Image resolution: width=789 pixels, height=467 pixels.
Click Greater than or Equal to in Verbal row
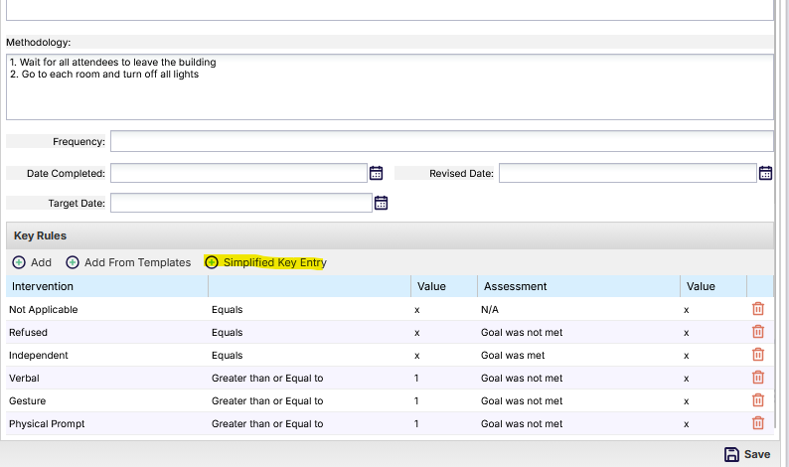coord(267,378)
